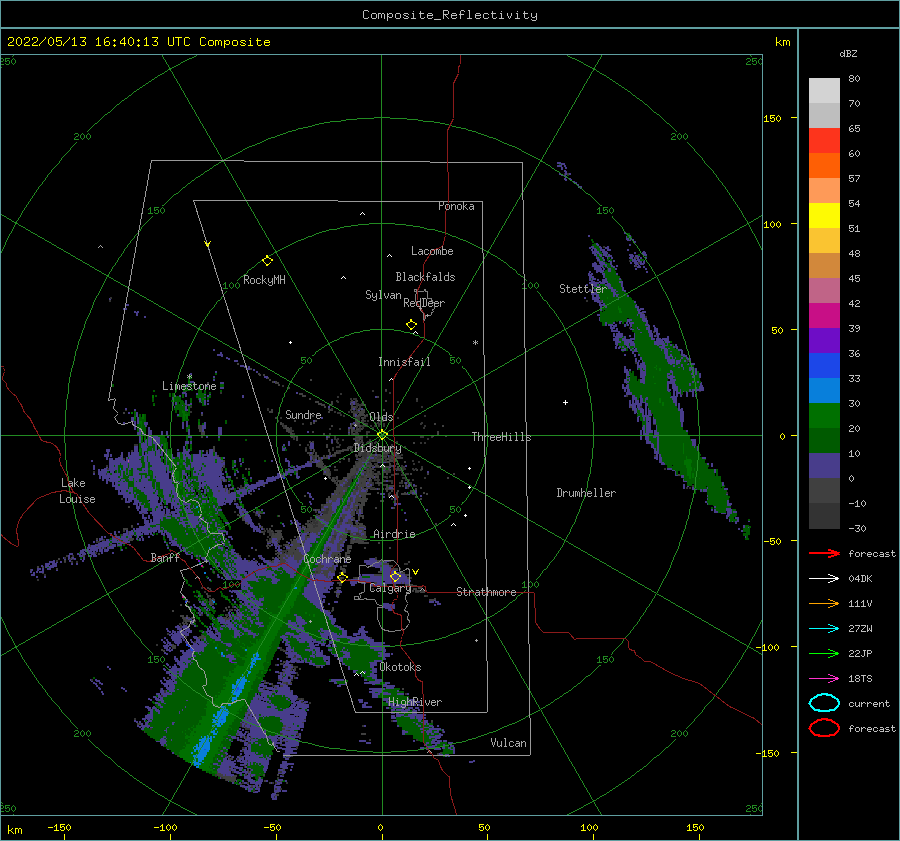
Task: Click the yellow diamond marker above Calgary
Action: [x=395, y=576]
